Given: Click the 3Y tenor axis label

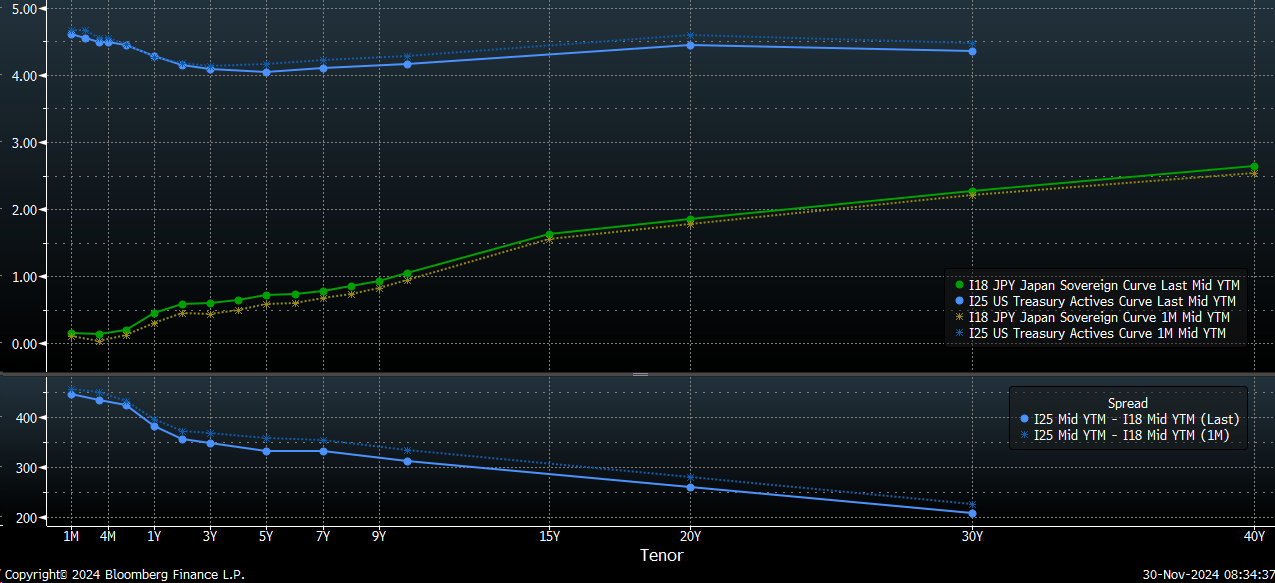Looking at the screenshot, I should tap(210, 537).
